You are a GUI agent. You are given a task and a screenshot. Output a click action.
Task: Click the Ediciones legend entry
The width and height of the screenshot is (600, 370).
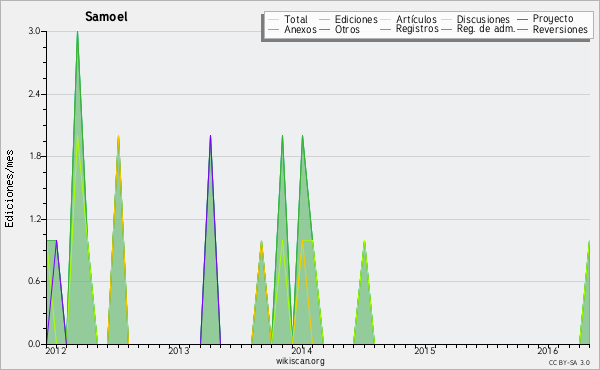(348, 19)
